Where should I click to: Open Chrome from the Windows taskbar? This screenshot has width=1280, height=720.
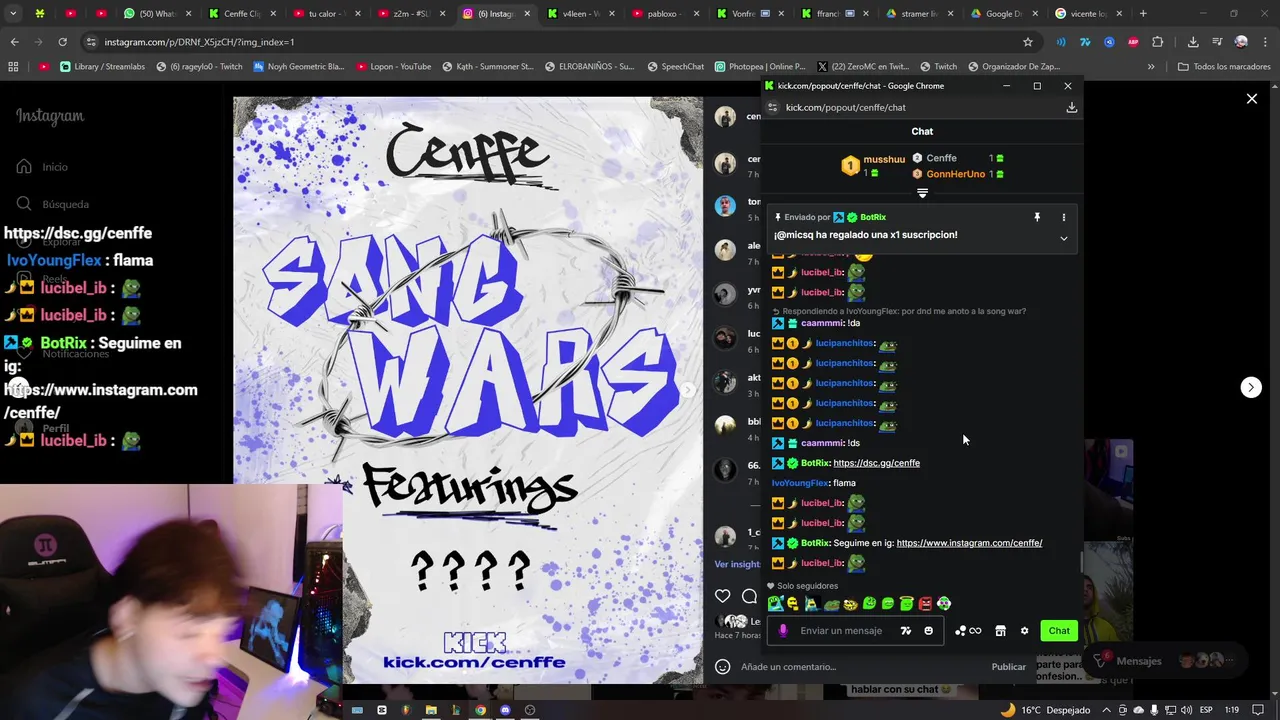pos(480,710)
